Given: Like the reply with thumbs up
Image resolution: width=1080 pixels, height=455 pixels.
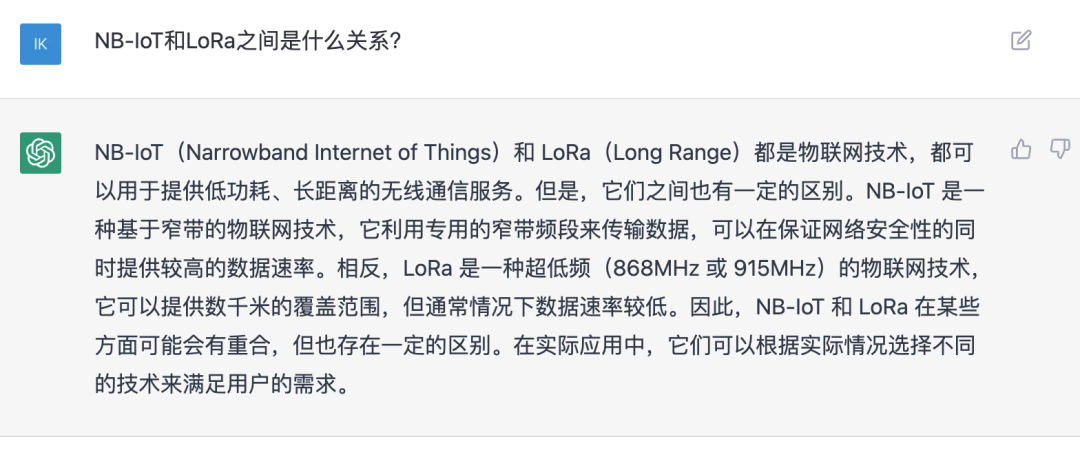Looking at the screenshot, I should point(1021,150).
